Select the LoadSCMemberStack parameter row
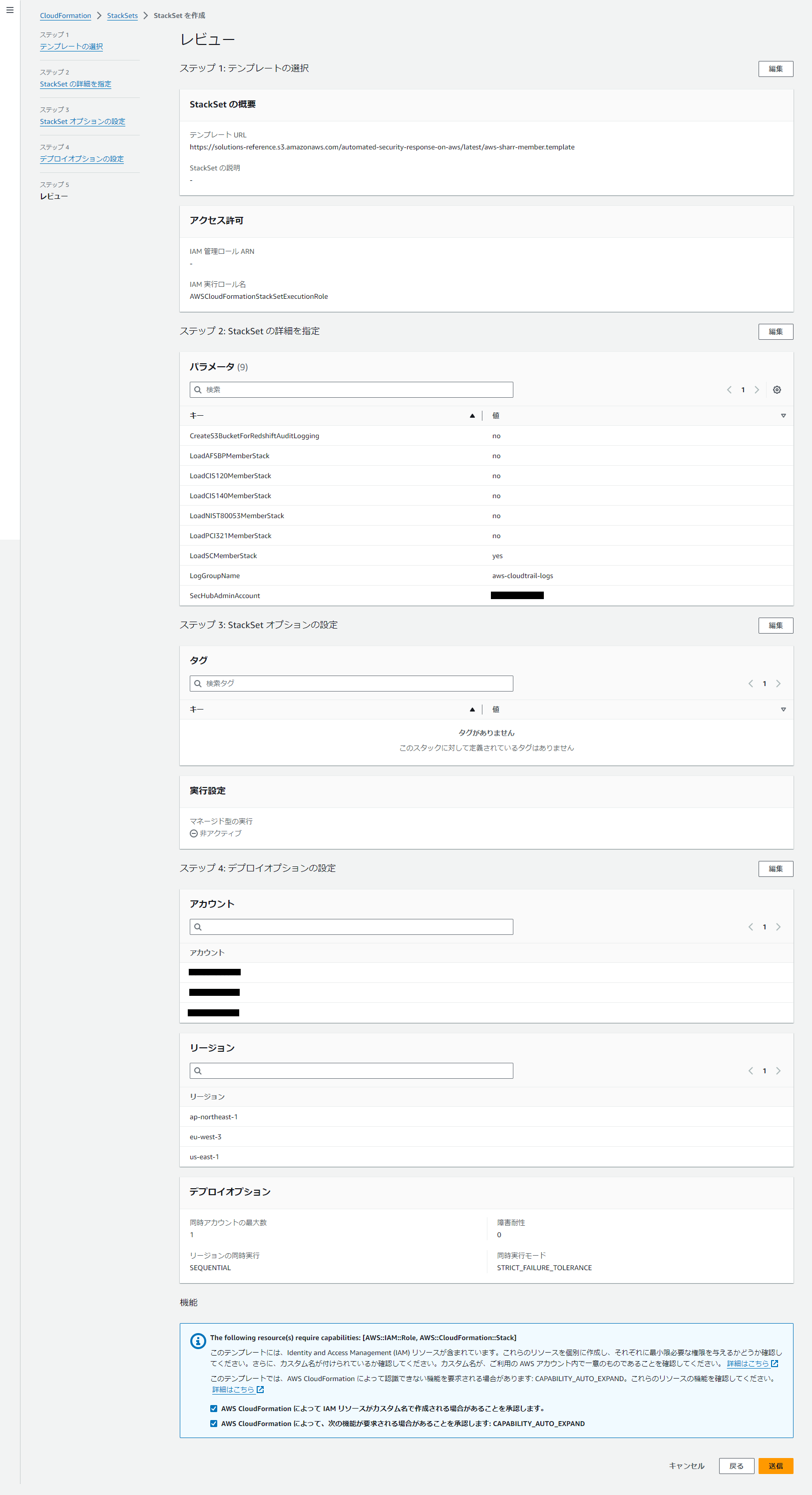Image resolution: width=812 pixels, height=1495 pixels. tap(486, 556)
